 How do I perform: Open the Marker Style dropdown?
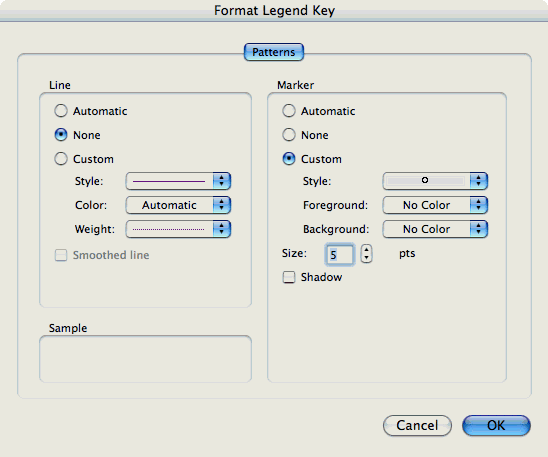pos(435,181)
